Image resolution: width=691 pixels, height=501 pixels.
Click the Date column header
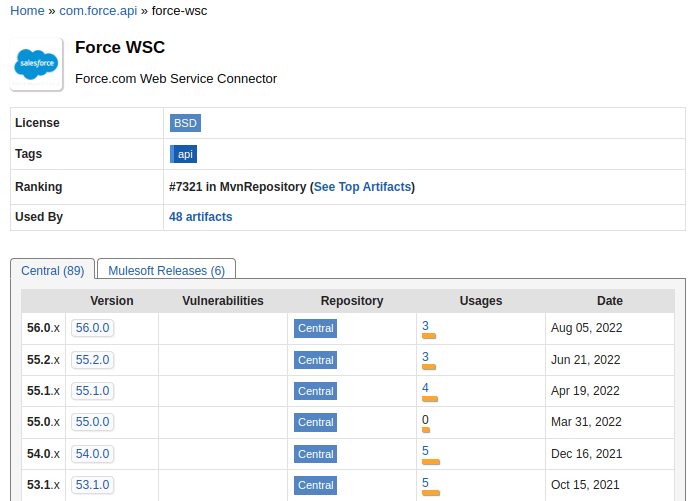609,301
